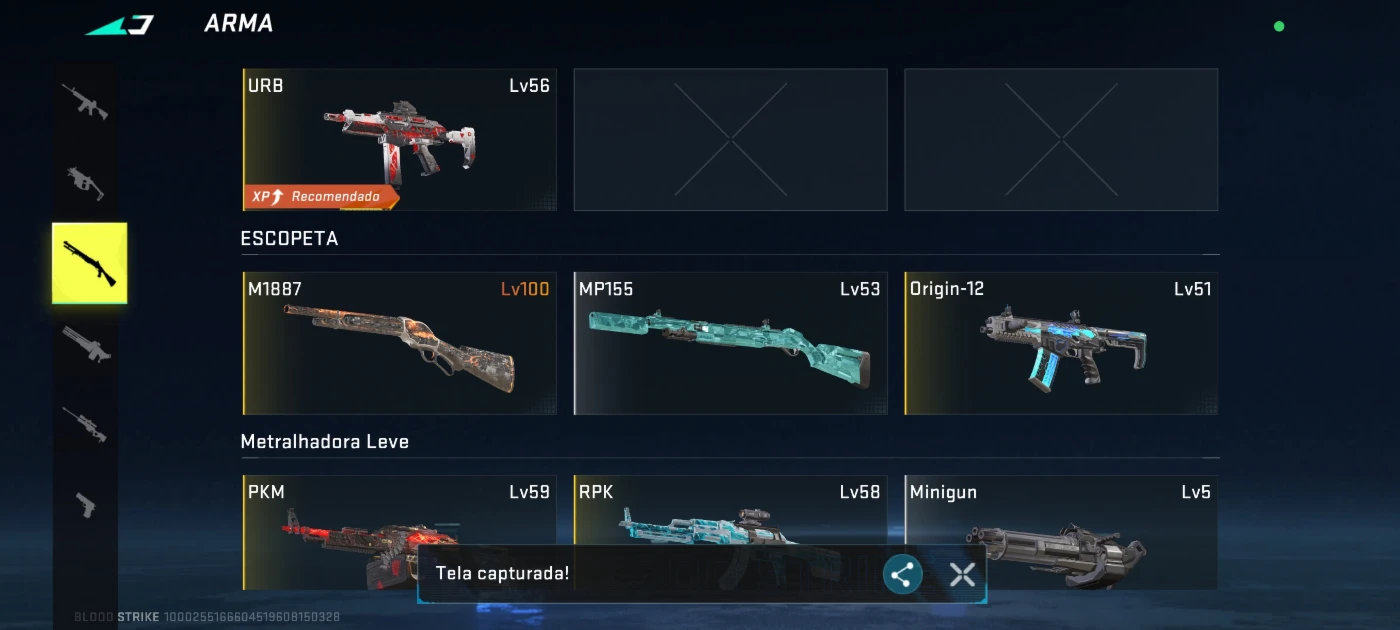Viewport: 1400px width, 630px height.
Task: Dismiss the Tela capturada notification
Action: 962,574
